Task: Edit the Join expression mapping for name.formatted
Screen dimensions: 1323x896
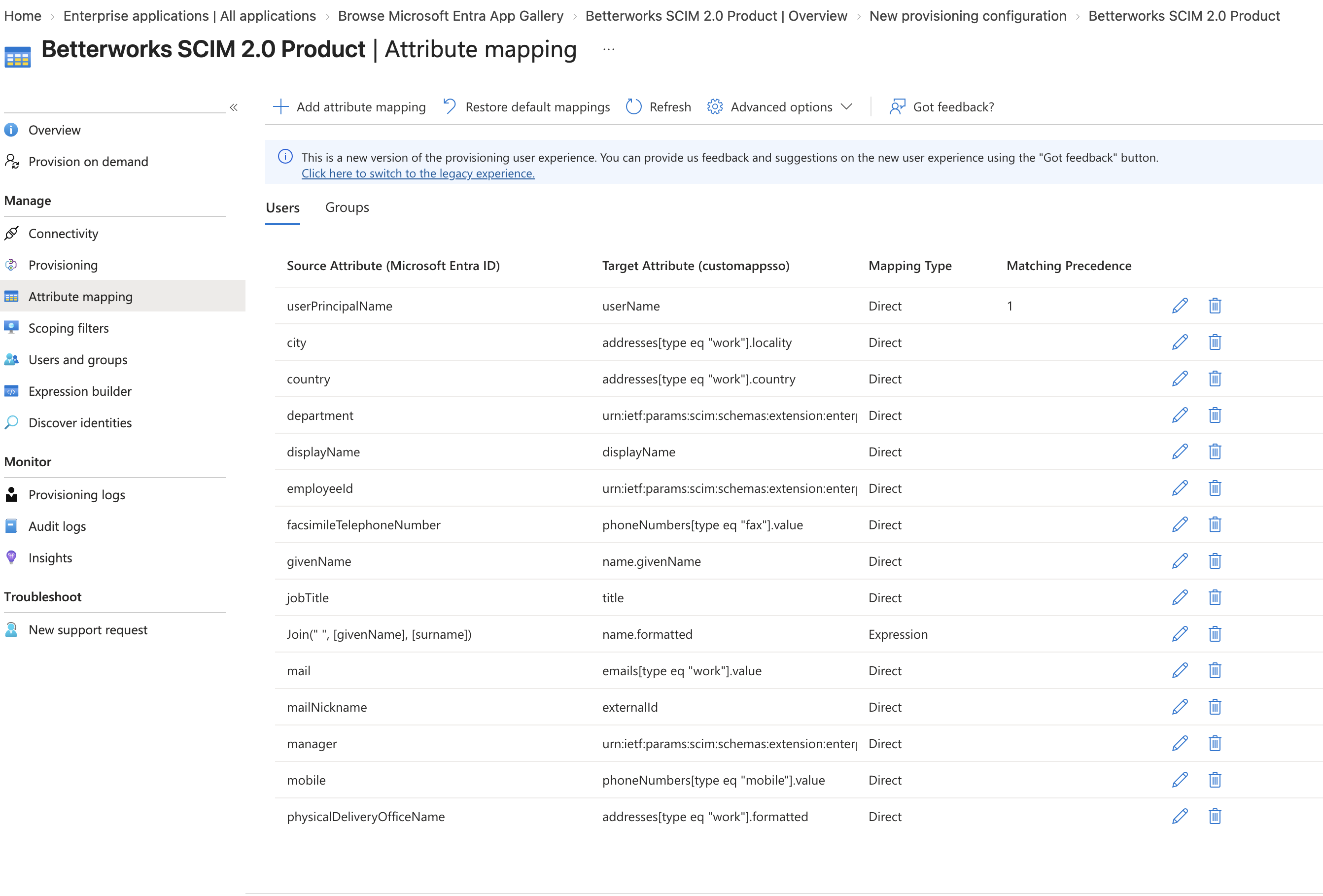Action: pyautogui.click(x=1180, y=634)
